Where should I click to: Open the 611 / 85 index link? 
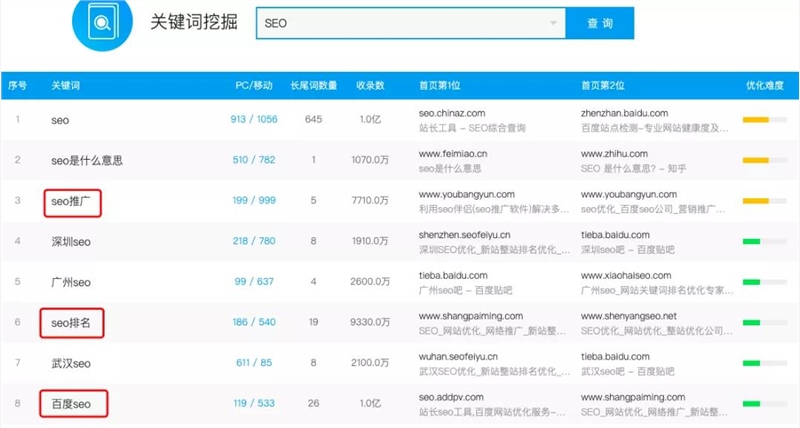coord(254,363)
